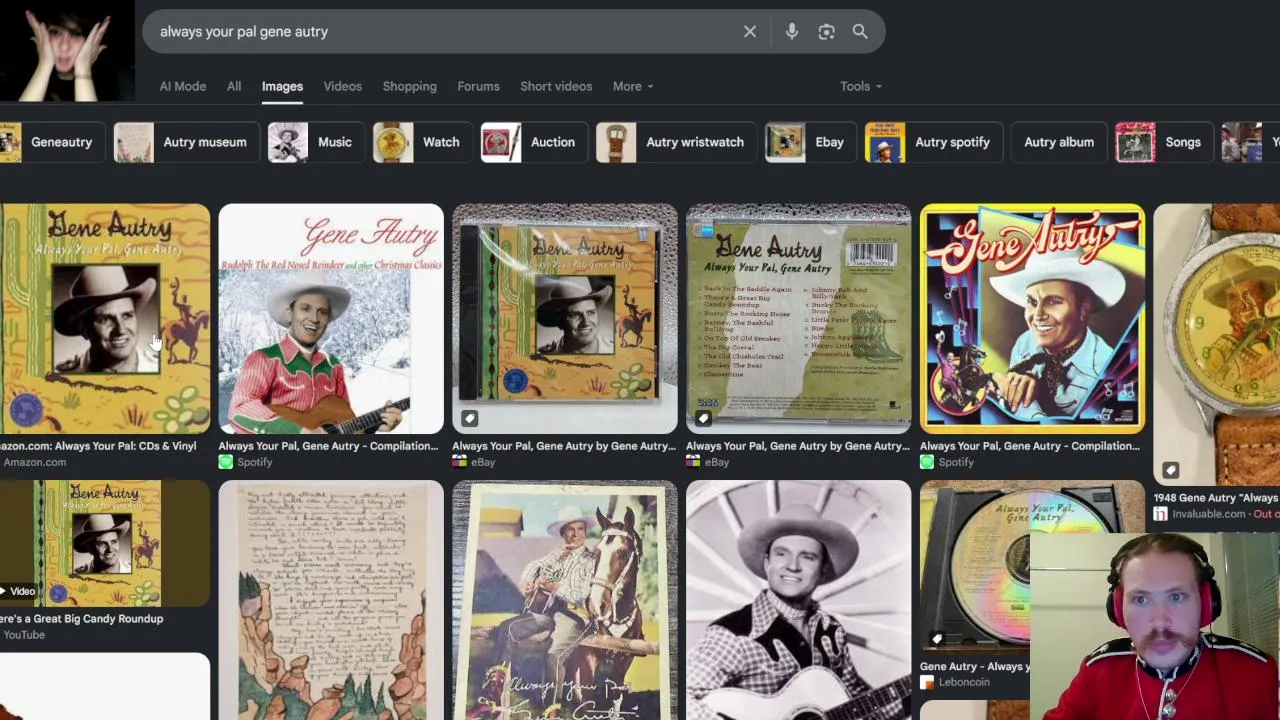
Task: Click Autry wristwatch chip thumbnail icon
Action: pyautogui.click(x=616, y=142)
